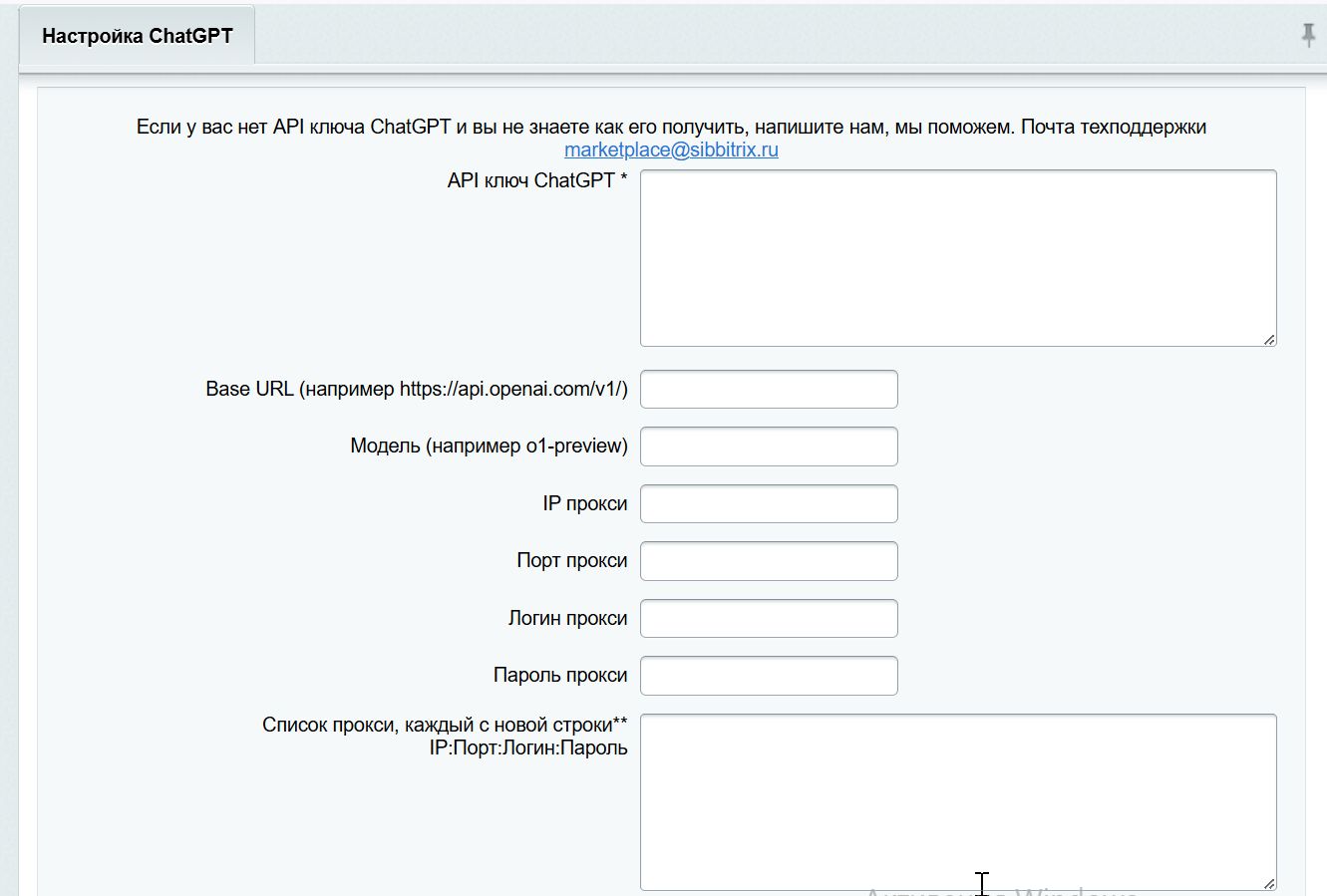The image size is (1327, 896).
Task: Select the Логин прокси field
Action: (x=768, y=618)
